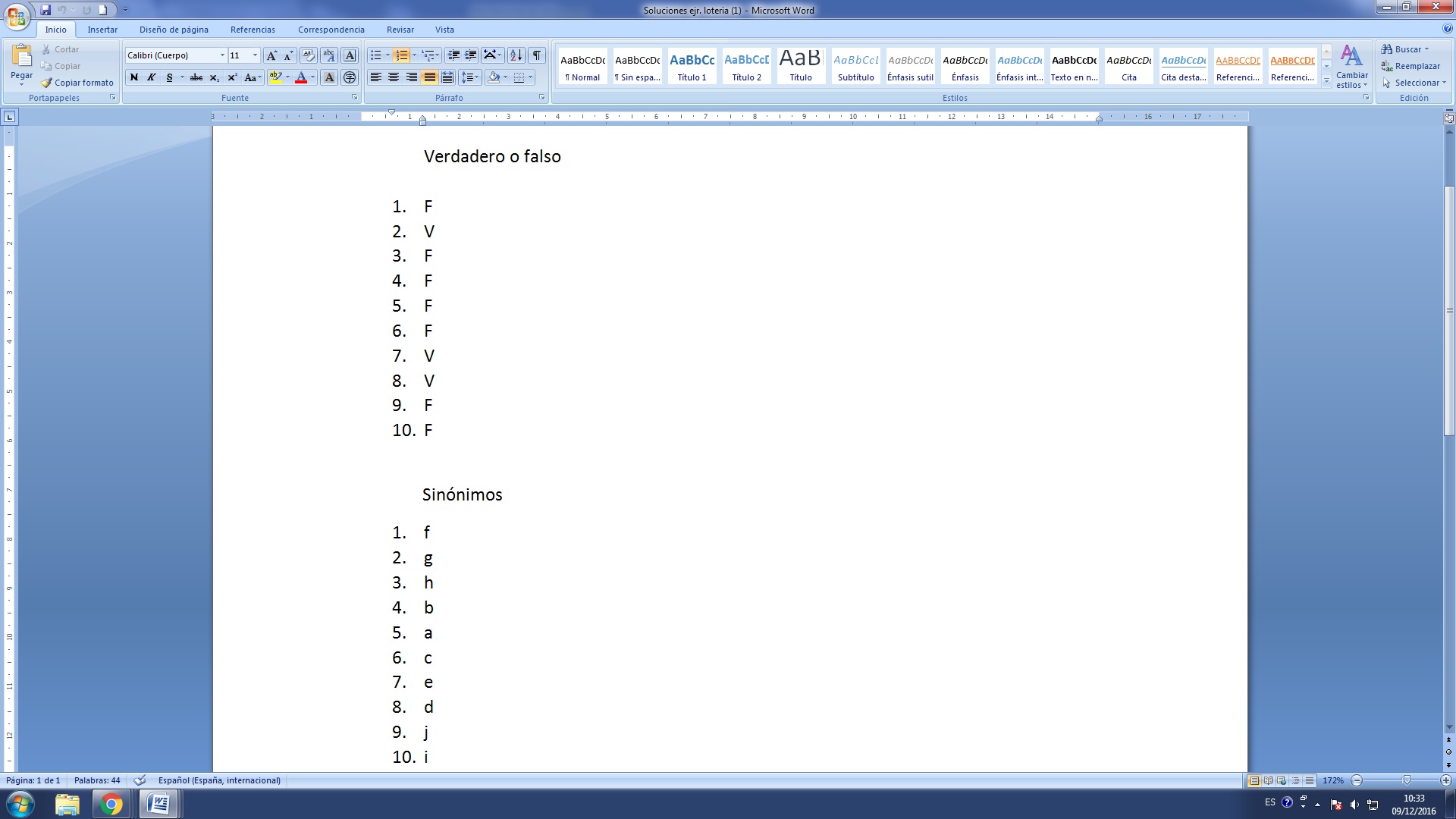Align text right

pyautogui.click(x=412, y=77)
